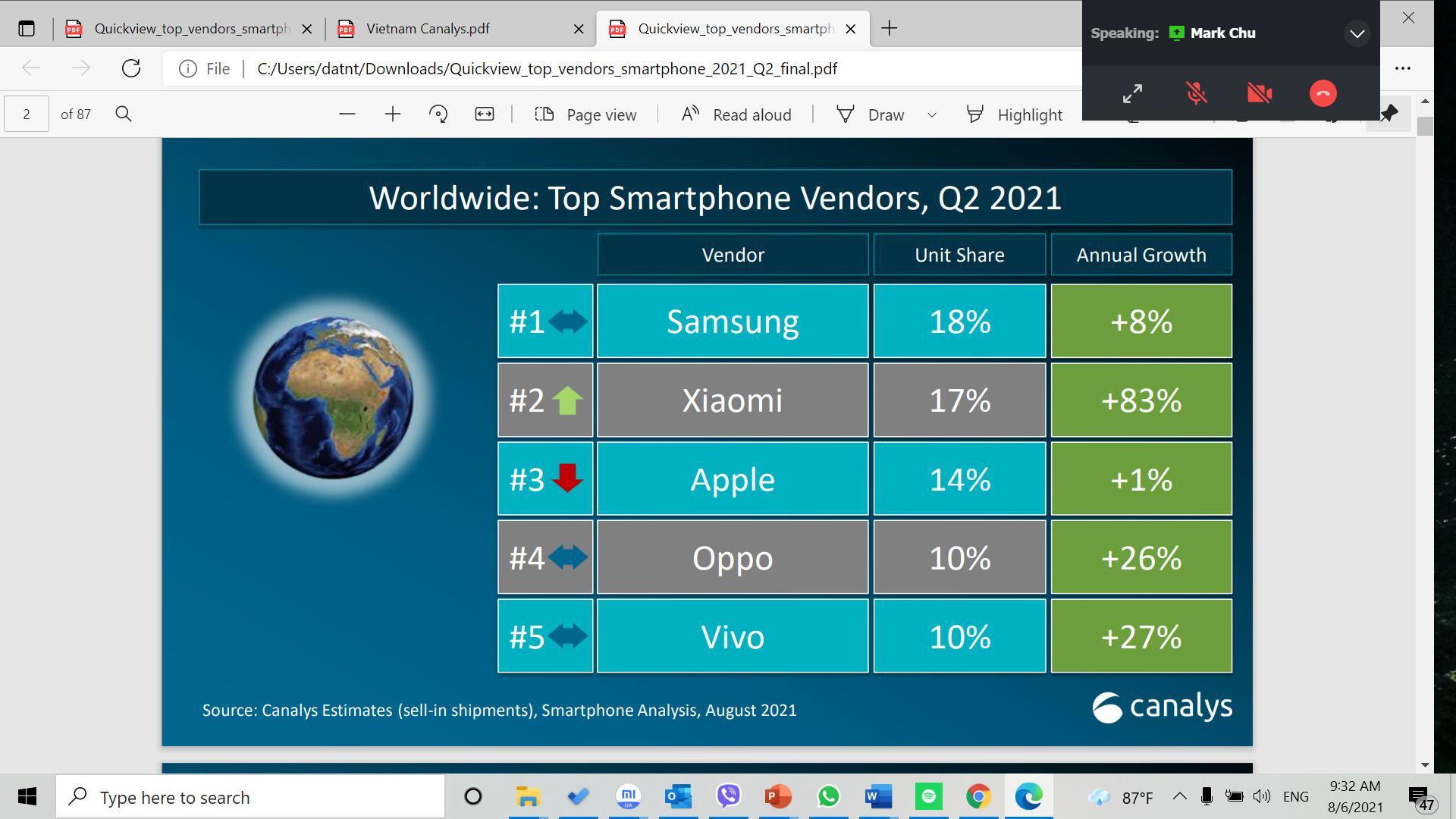Activate the Highlight tool
This screenshot has width=1456, height=819.
(1015, 115)
